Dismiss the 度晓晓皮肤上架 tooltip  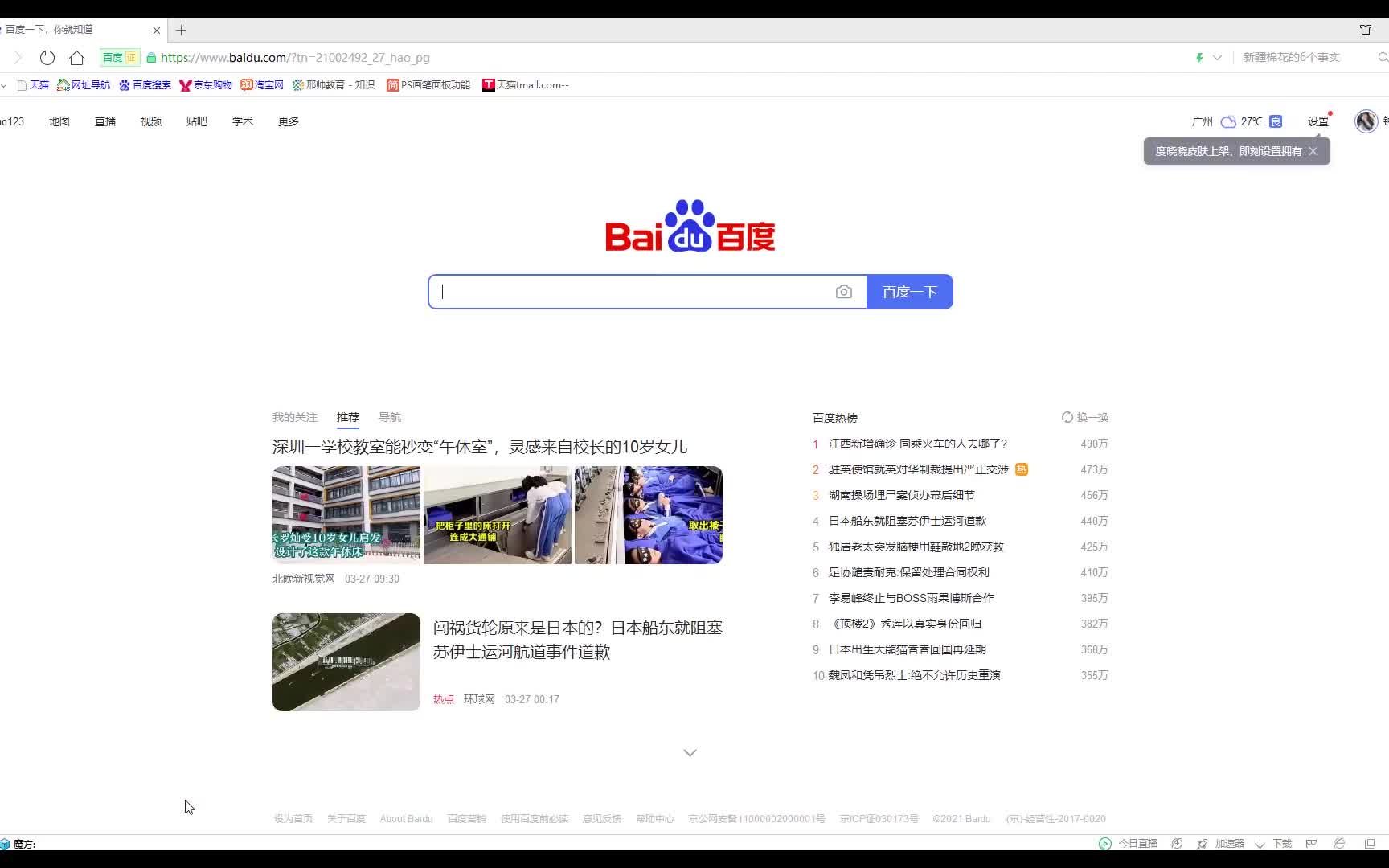[x=1313, y=151]
